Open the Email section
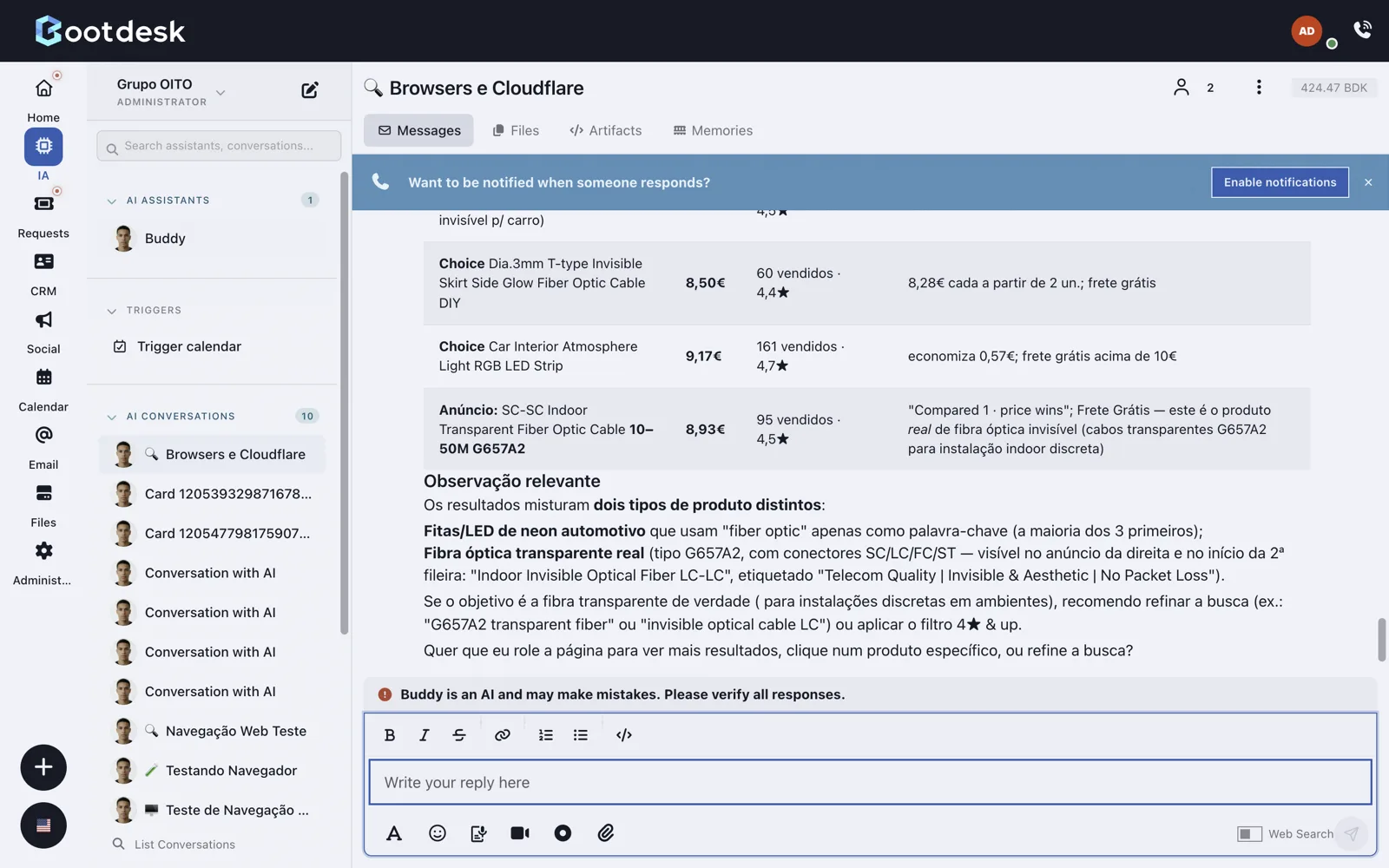 [43, 446]
